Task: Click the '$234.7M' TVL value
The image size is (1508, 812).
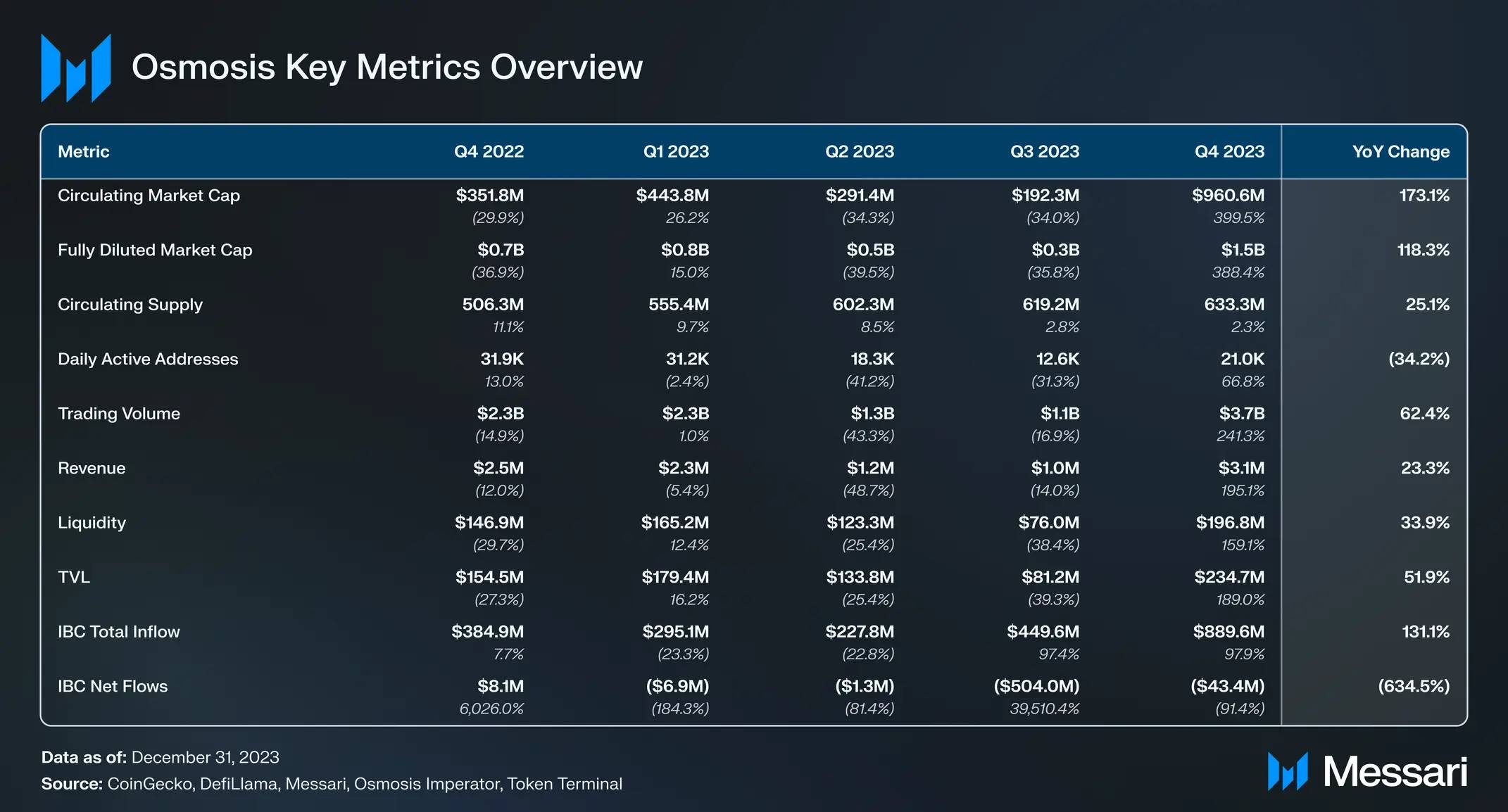Action: pyautogui.click(x=1229, y=577)
